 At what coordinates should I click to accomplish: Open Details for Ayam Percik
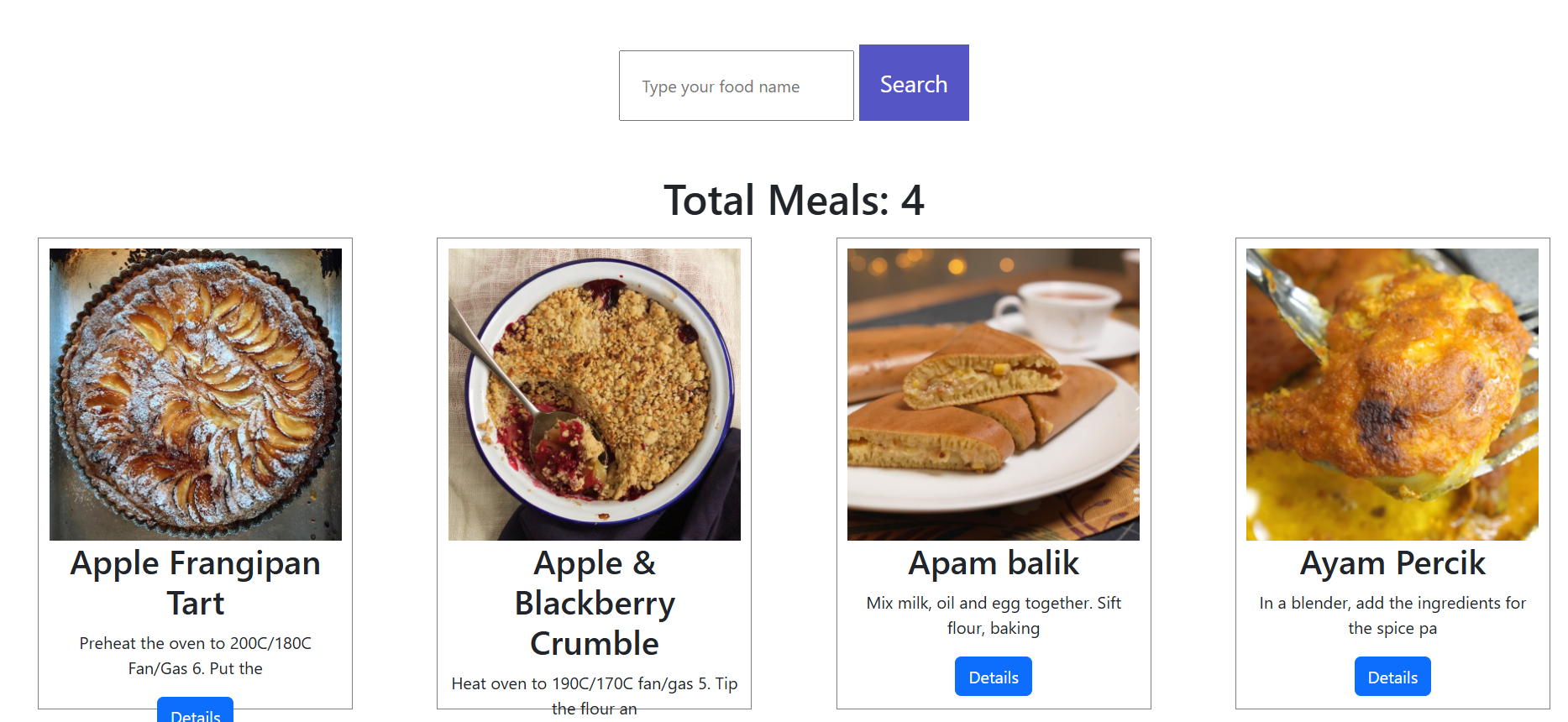click(x=1392, y=677)
